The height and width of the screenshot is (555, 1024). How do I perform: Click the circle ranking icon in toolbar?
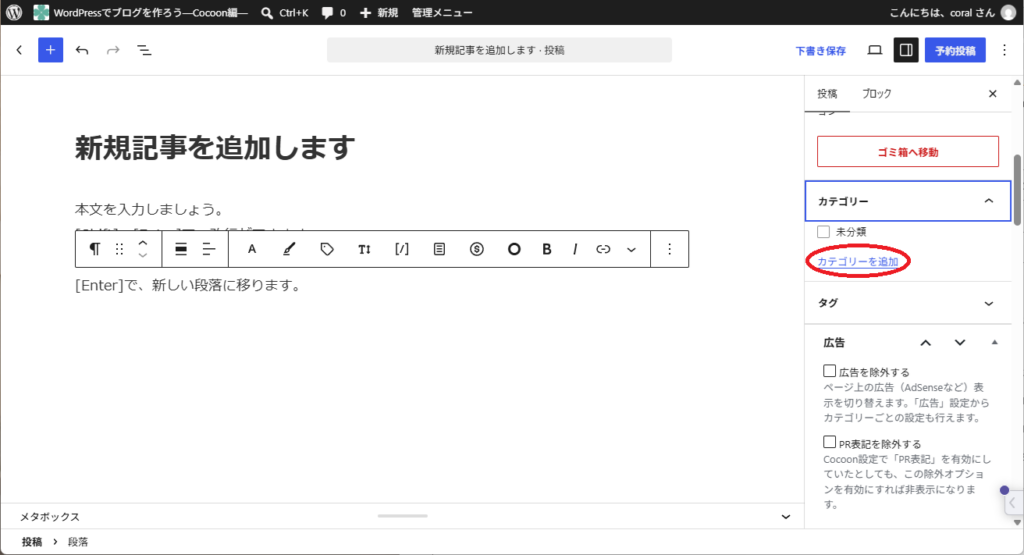(x=514, y=249)
